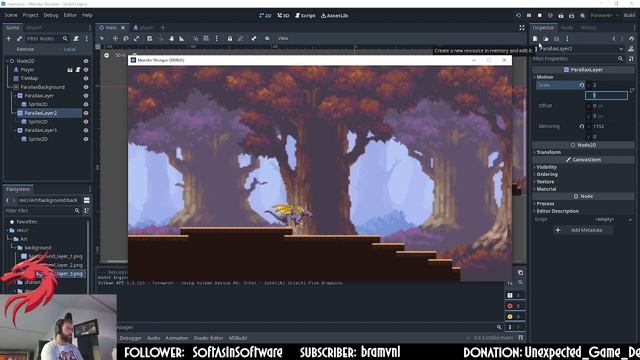
Task: Toggle visibility of ParallaxBackground node
Action: (86, 87)
